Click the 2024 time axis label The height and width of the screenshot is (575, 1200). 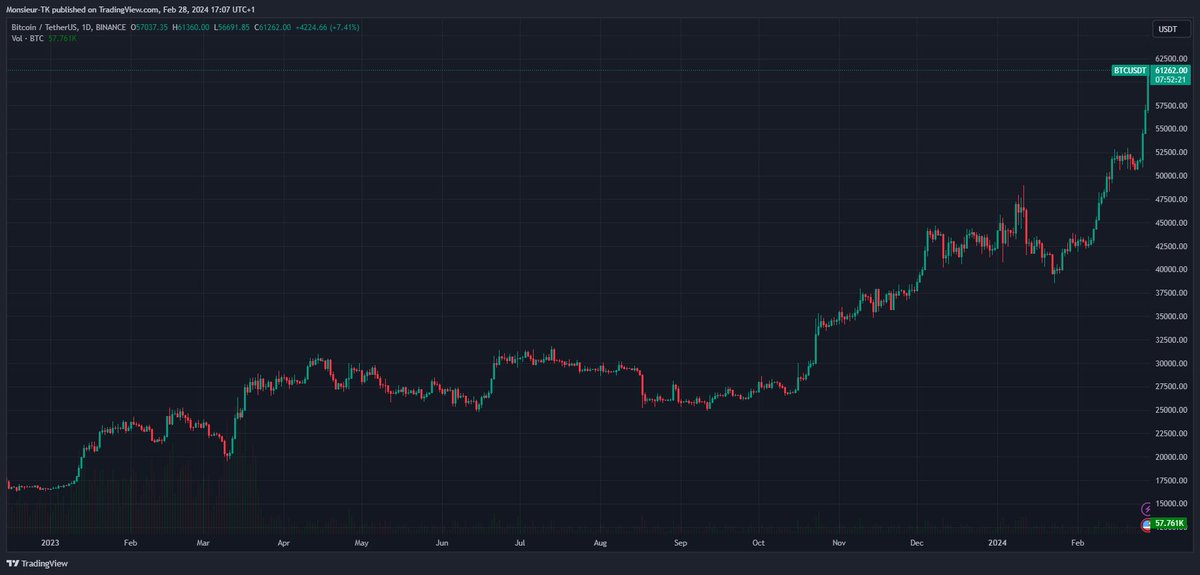[x=997, y=541]
